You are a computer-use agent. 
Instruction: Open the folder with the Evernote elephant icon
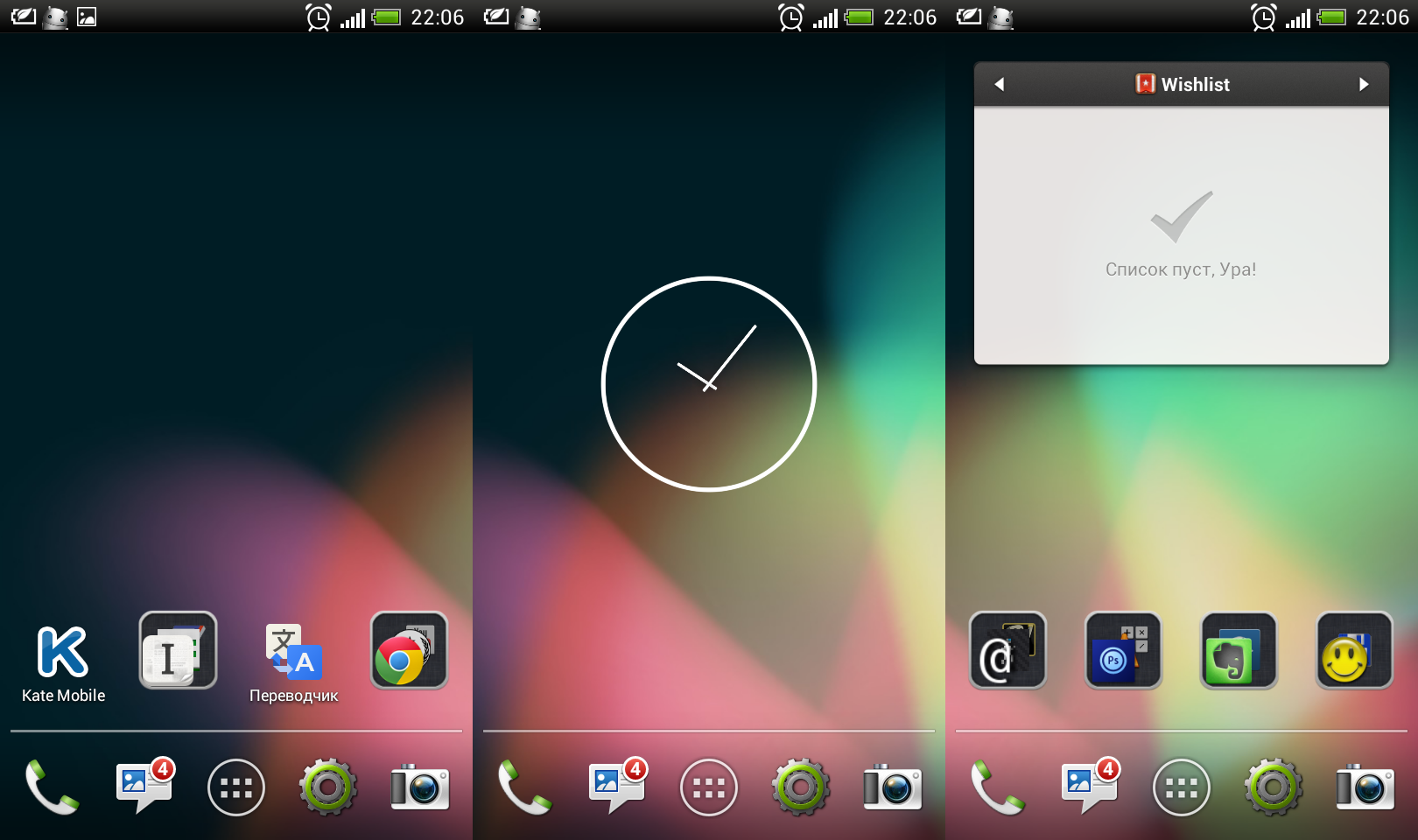pyautogui.click(x=1239, y=650)
